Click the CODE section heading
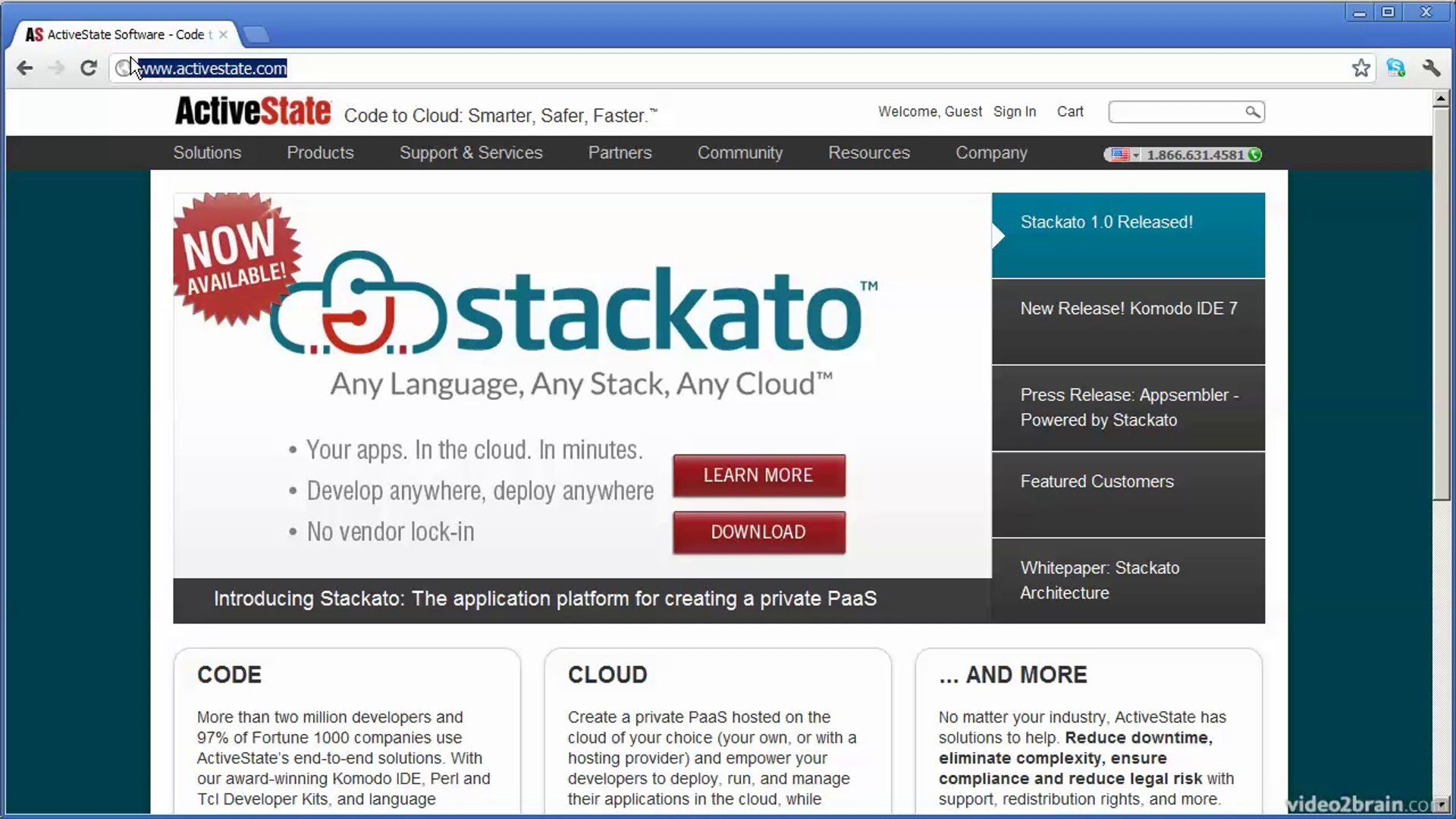The width and height of the screenshot is (1456, 819). [x=229, y=675]
